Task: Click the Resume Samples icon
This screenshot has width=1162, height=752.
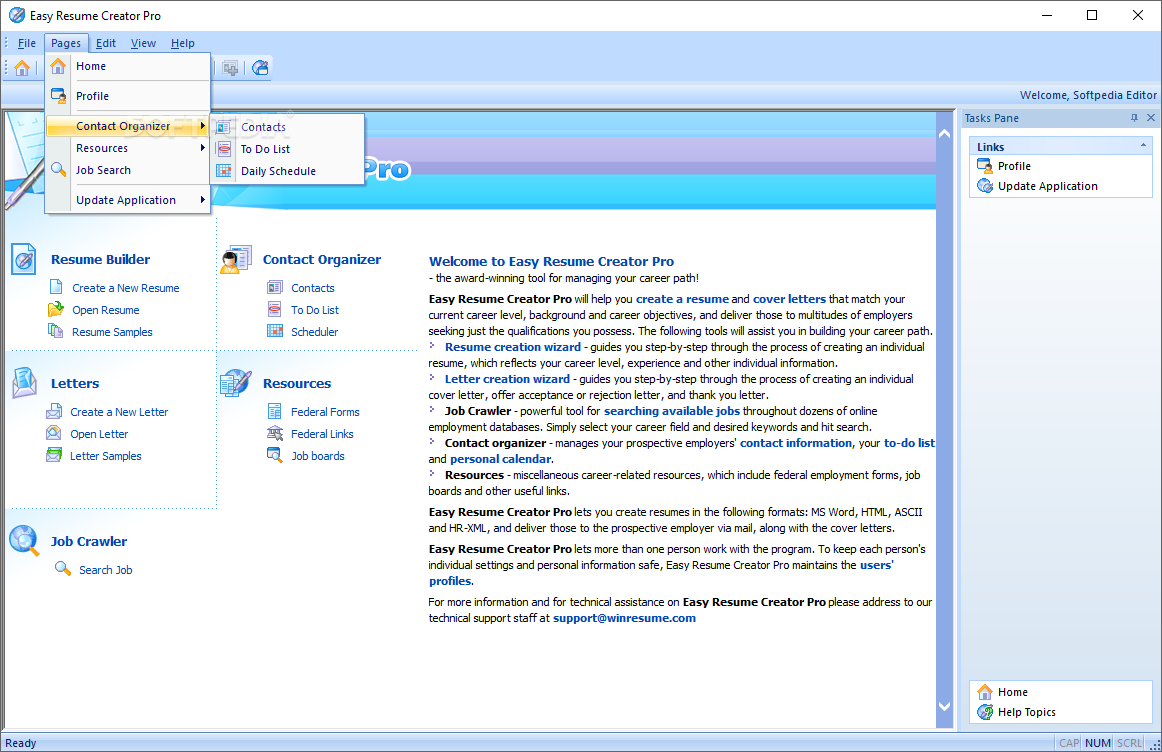Action: tap(56, 330)
